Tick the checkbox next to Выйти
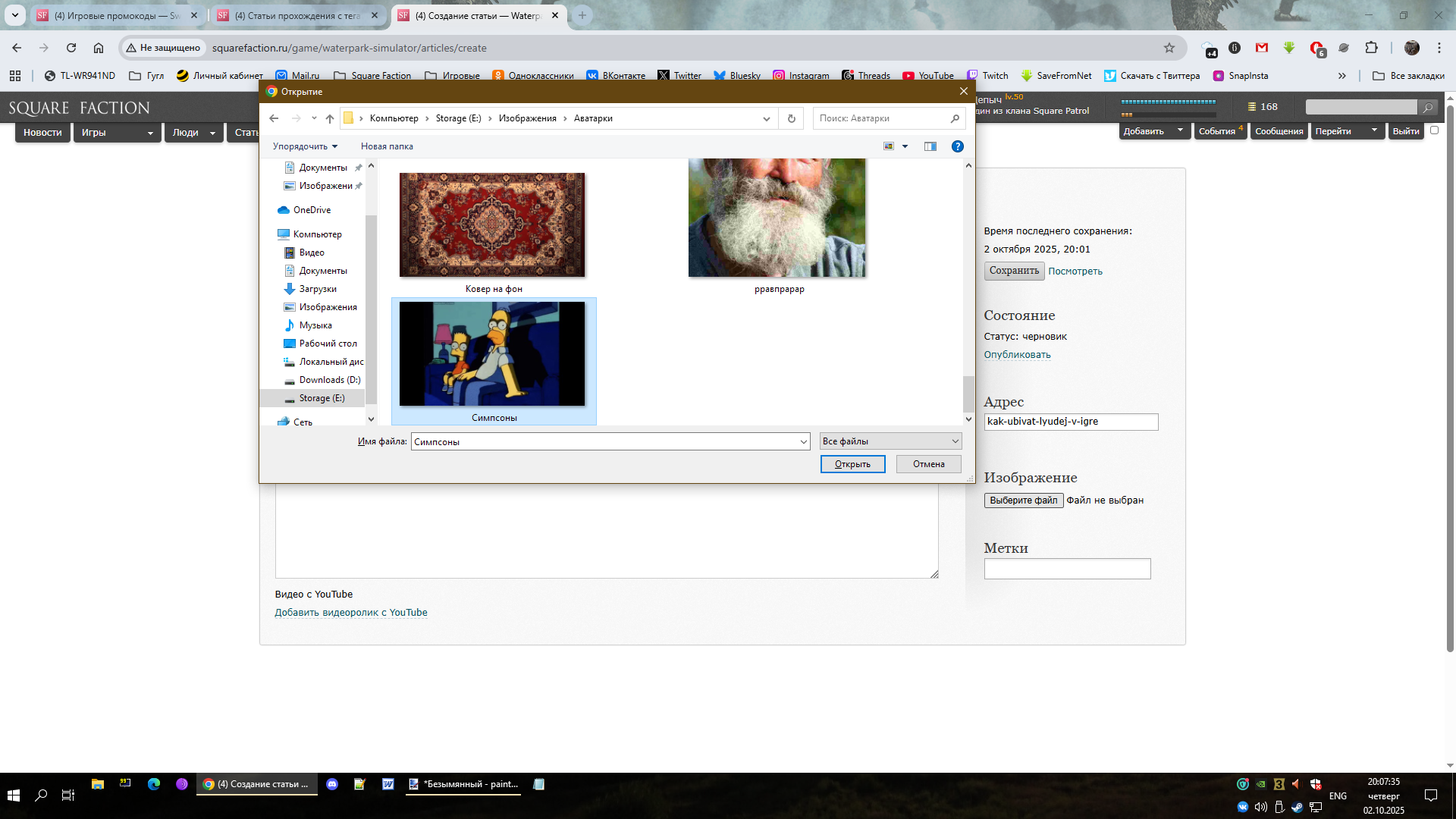This screenshot has width=1456, height=819. click(1434, 130)
